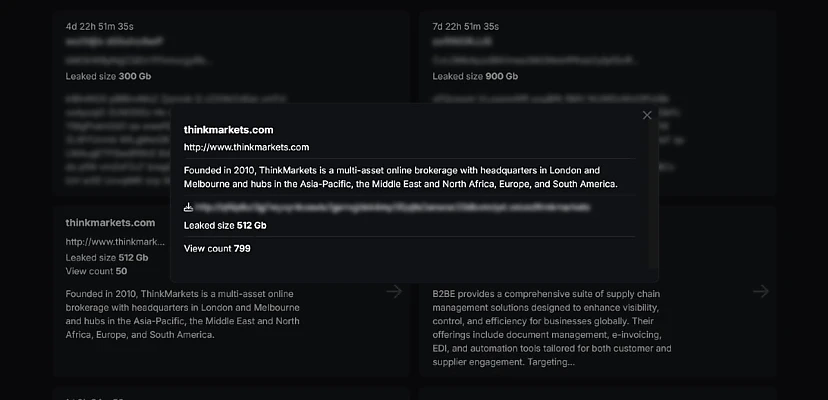
Task: Open the B2BE supply chain description card
Action: pyautogui.click(x=552, y=327)
